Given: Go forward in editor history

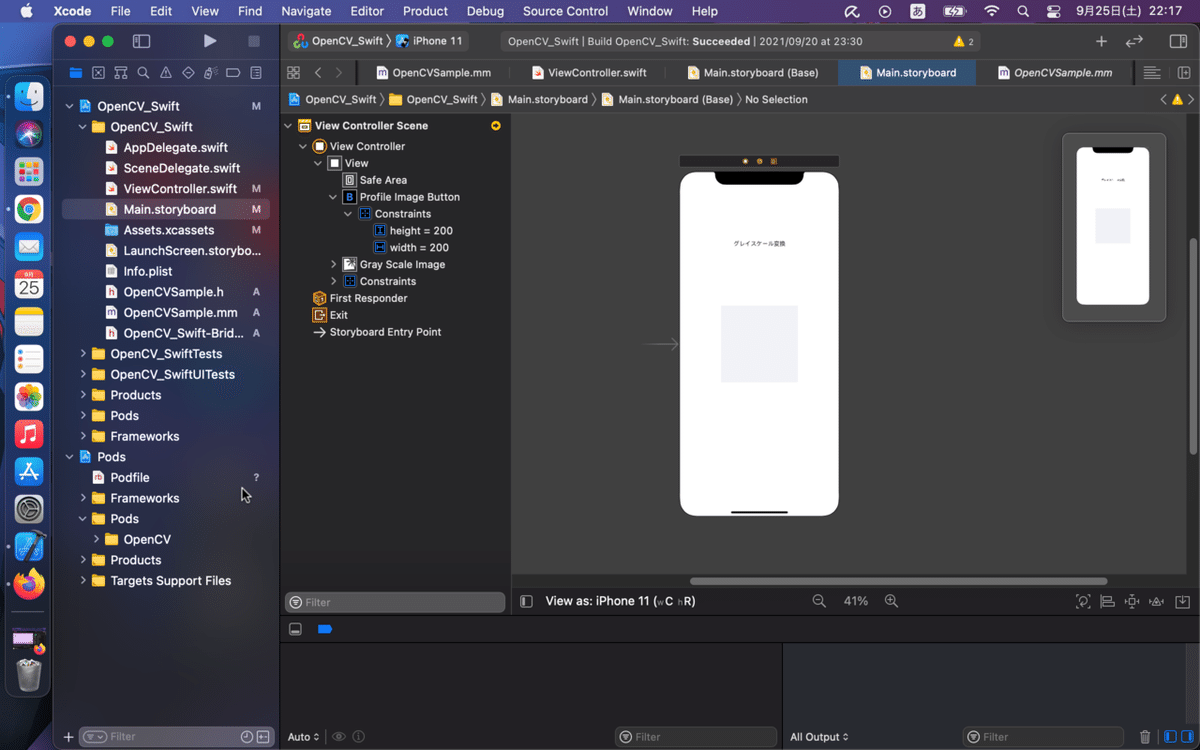Looking at the screenshot, I should pyautogui.click(x=339, y=73).
